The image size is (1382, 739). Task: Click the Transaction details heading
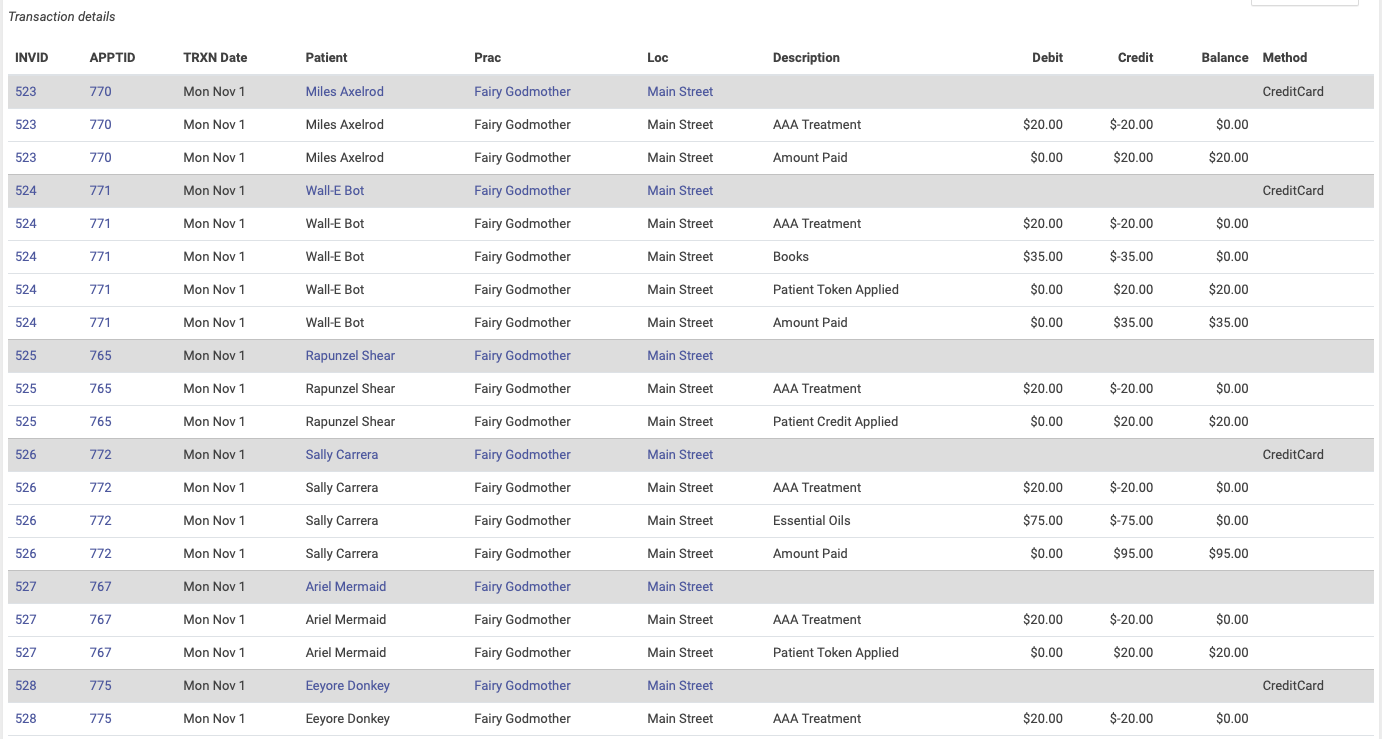62,16
